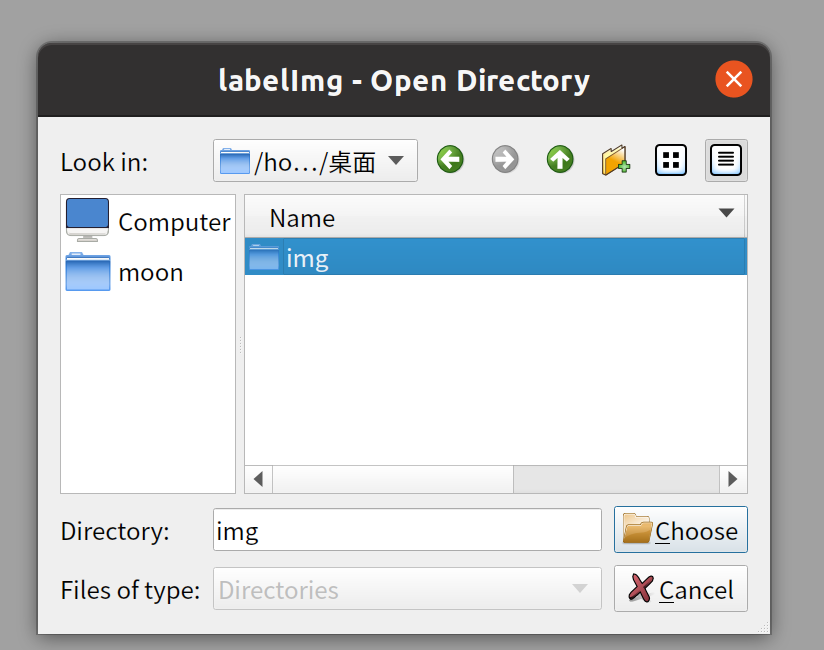
Task: Click the Choose button
Action: click(681, 530)
